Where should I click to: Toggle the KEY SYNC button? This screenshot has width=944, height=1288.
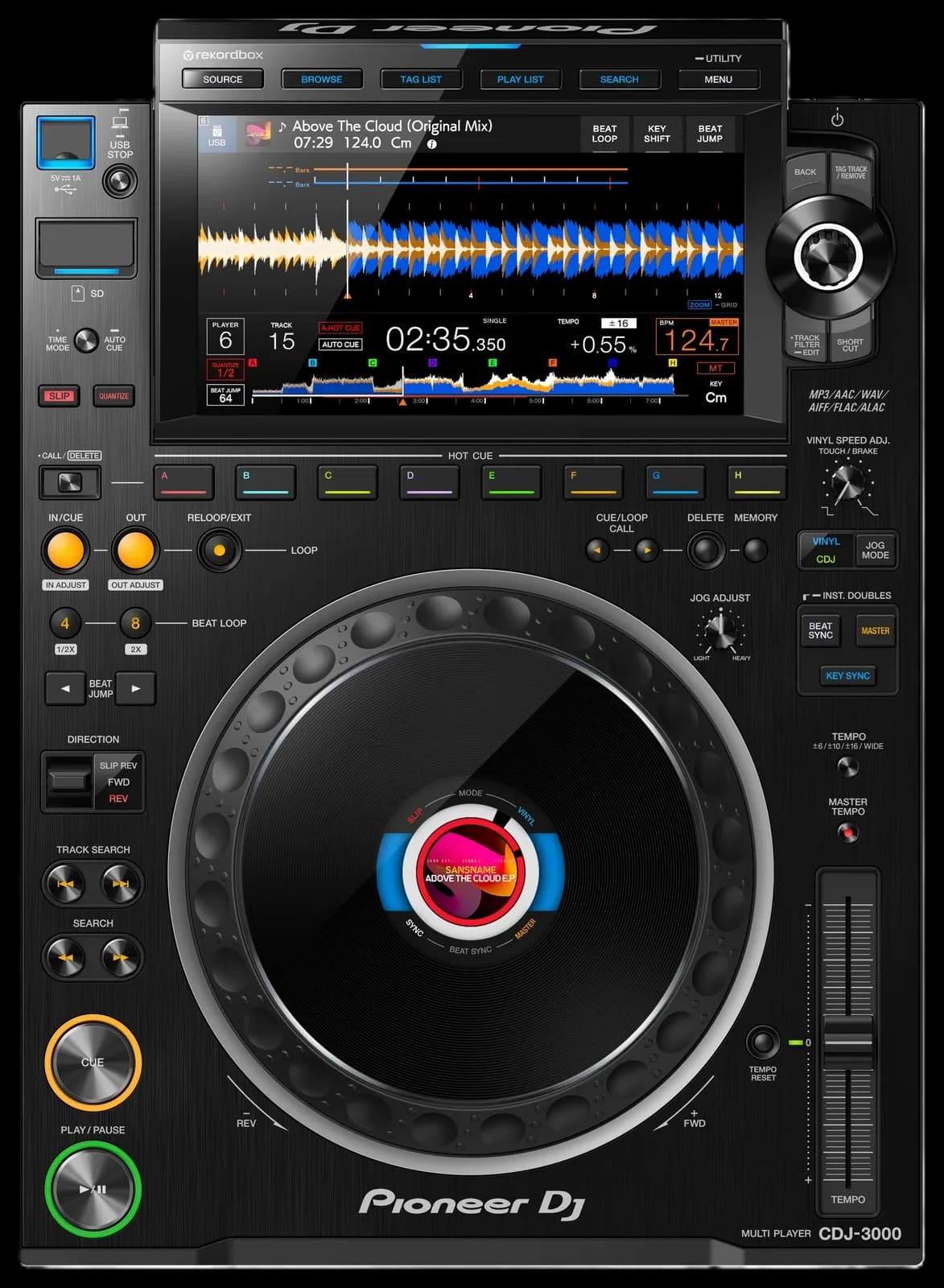coord(847,675)
